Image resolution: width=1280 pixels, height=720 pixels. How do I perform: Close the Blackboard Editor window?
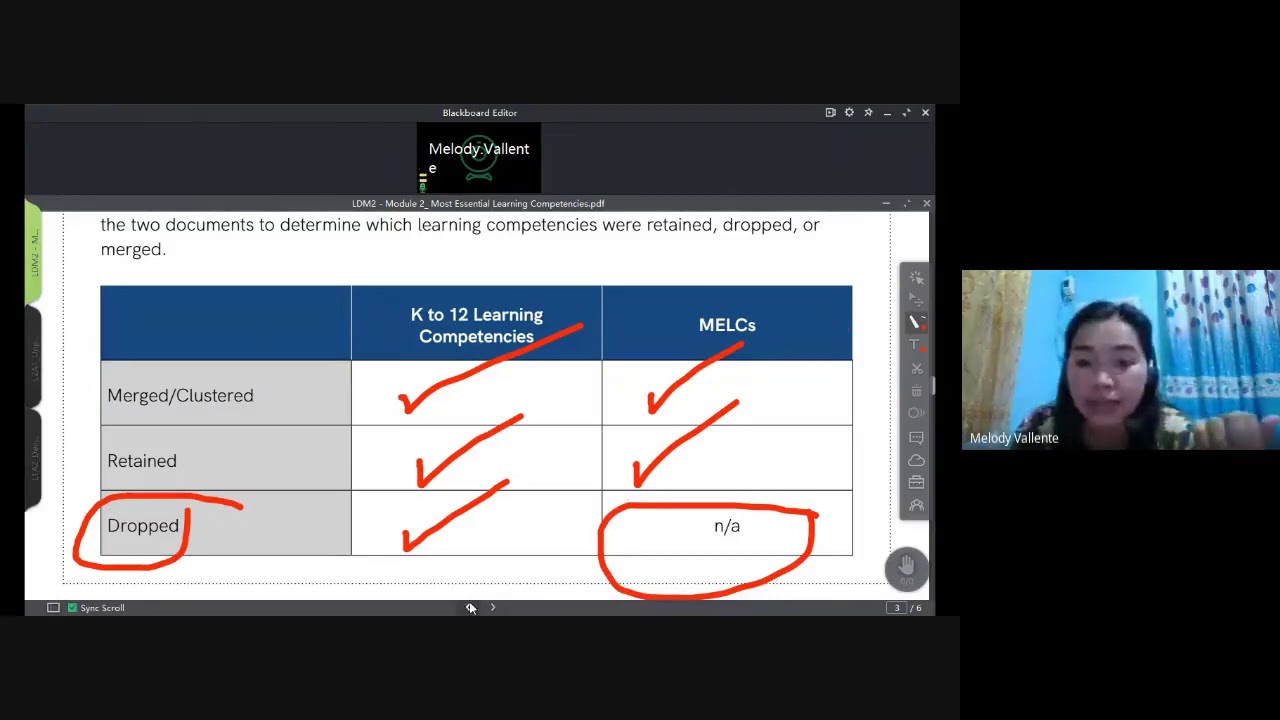(x=925, y=113)
